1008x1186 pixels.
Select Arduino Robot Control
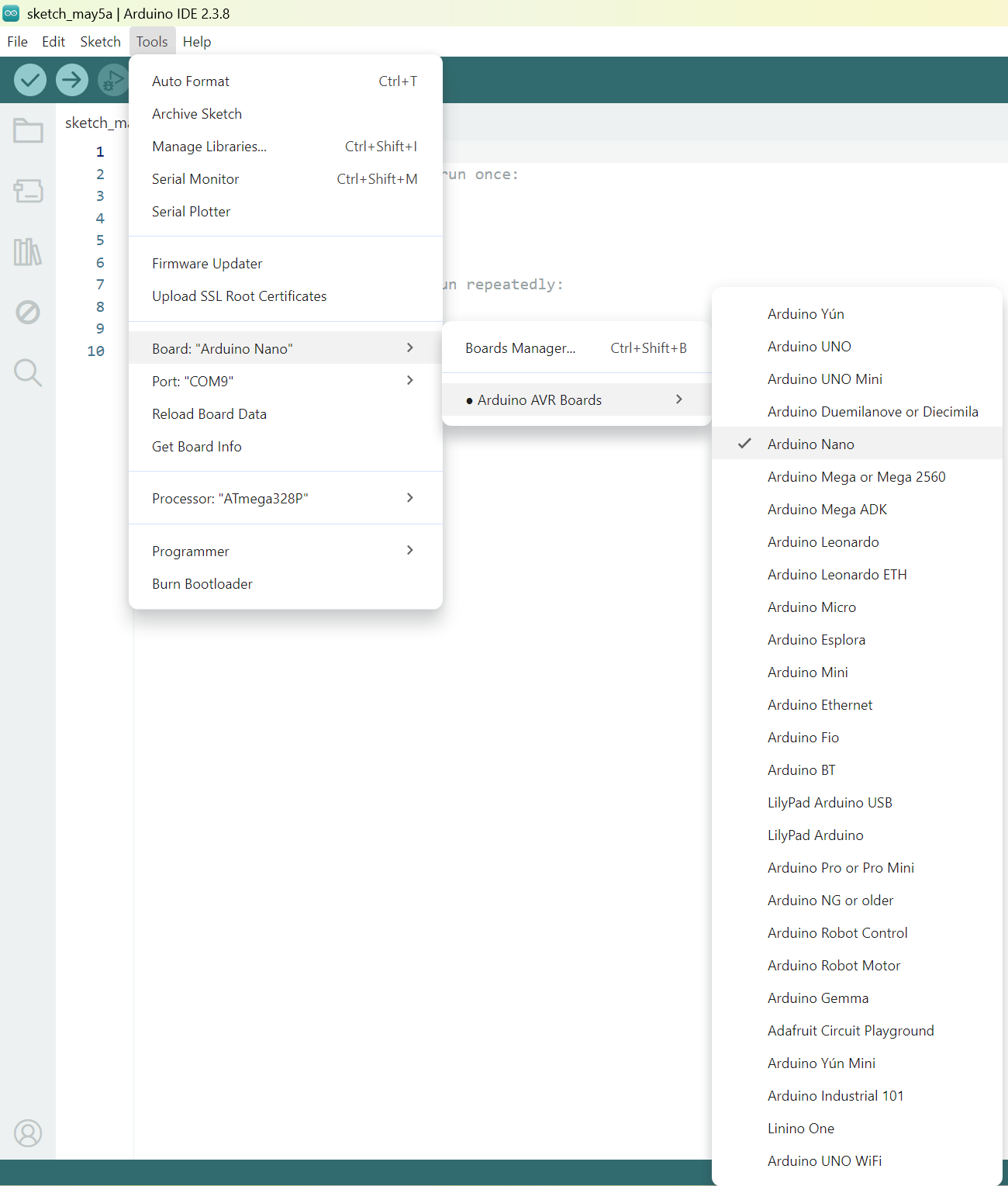[857, 932]
